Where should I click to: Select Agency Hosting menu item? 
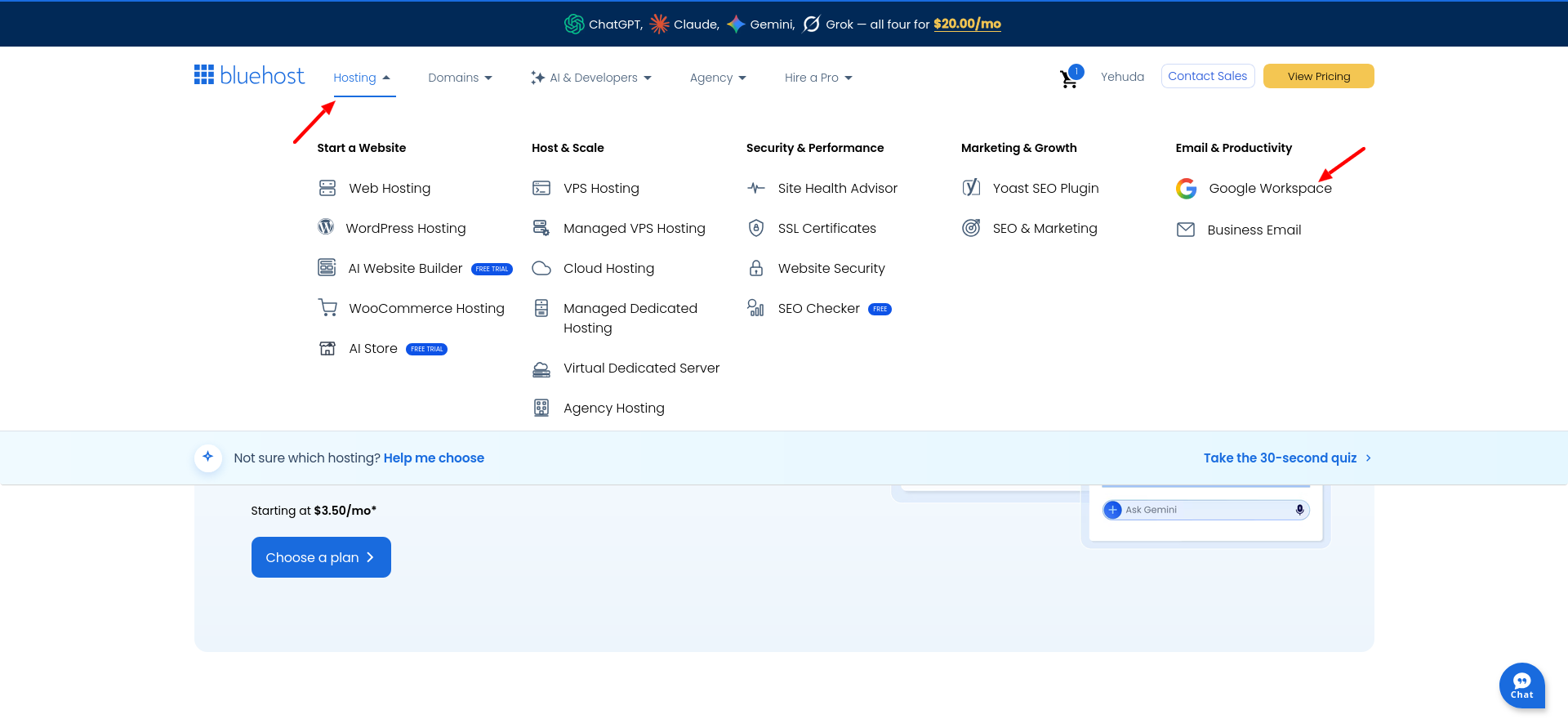613,408
